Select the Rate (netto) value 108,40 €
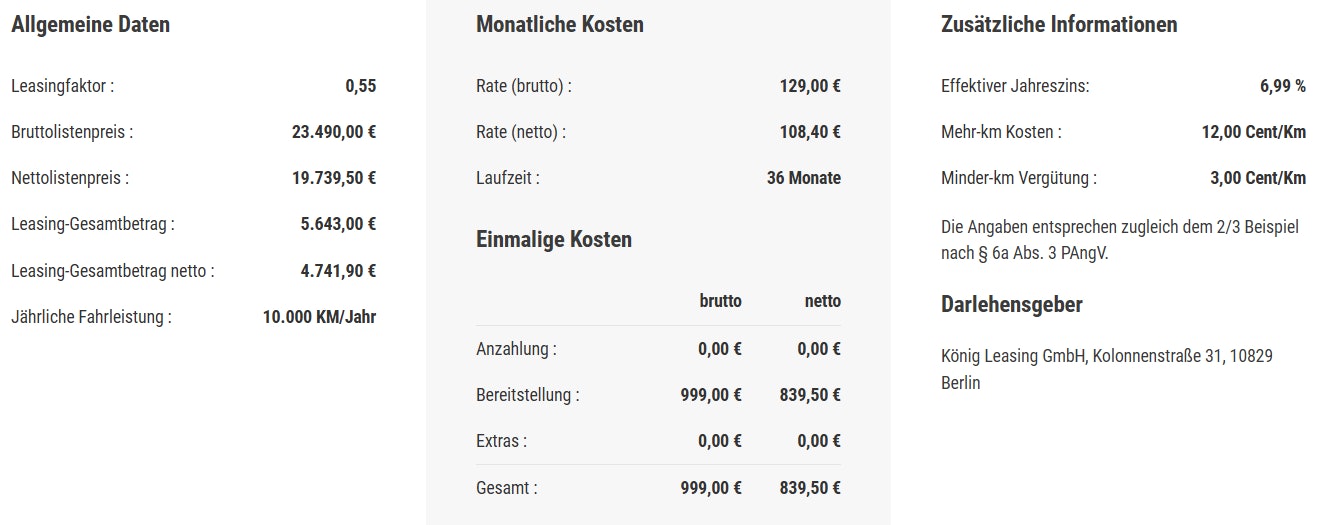Screen dimensions: 1331x525 pyautogui.click(x=810, y=132)
